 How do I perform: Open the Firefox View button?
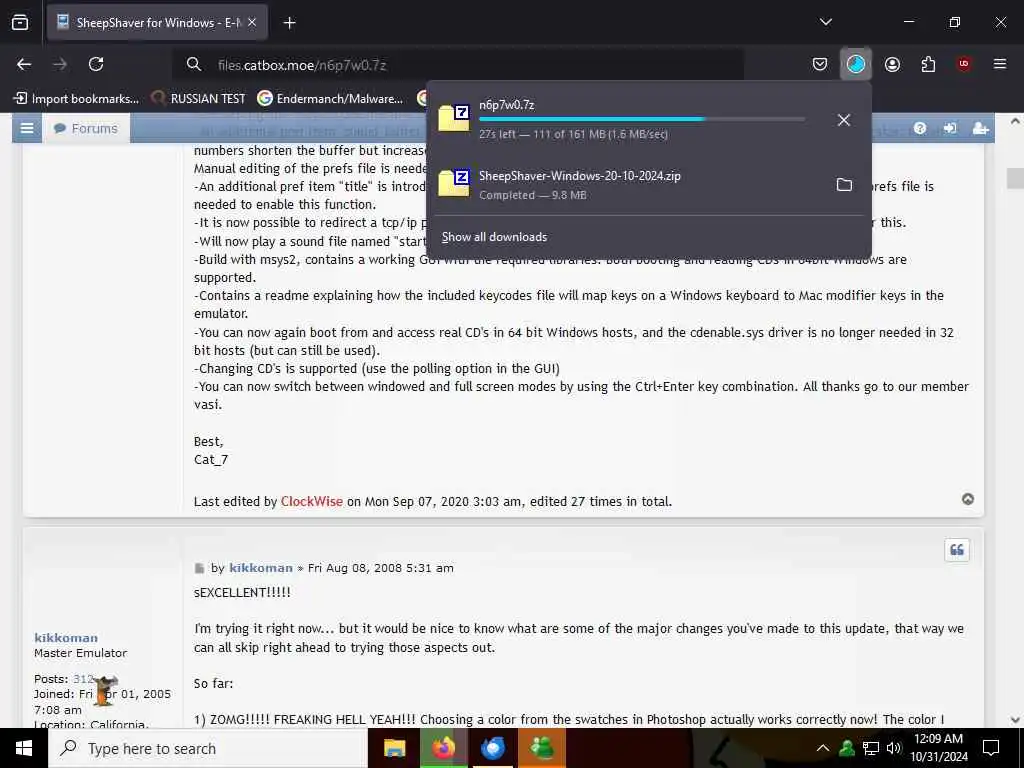20,22
